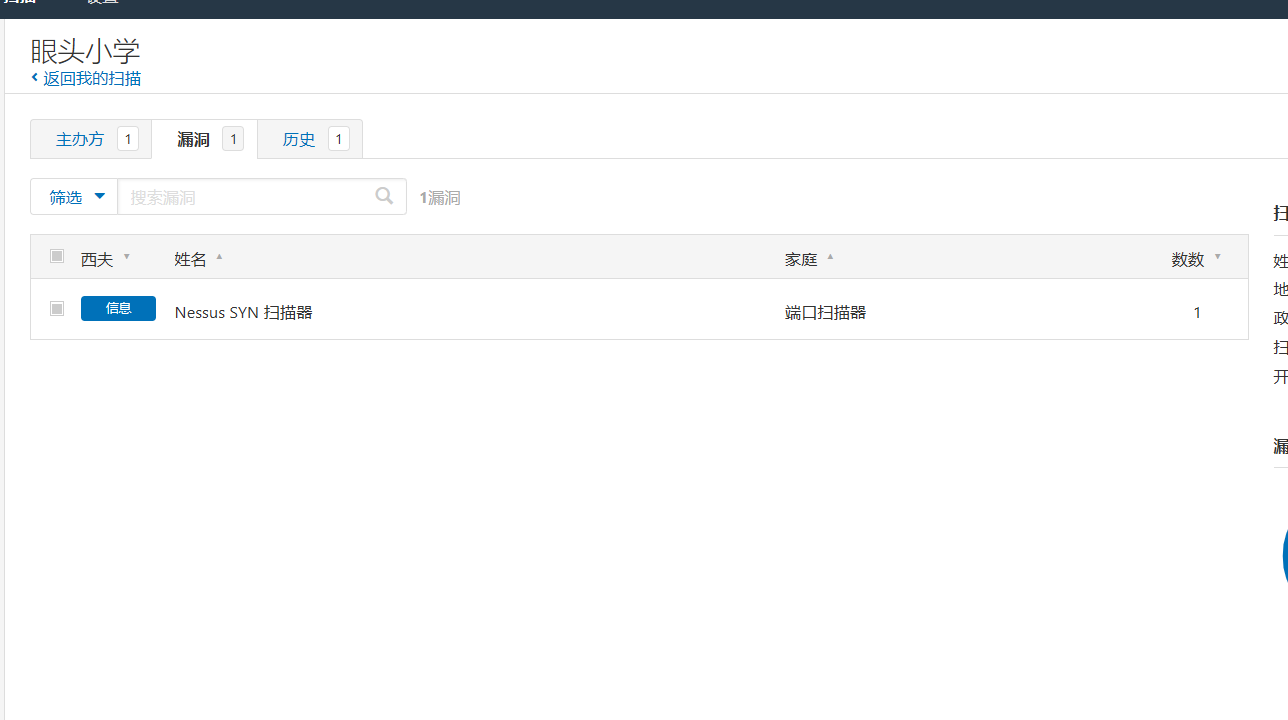Sort by the 家庭 column arrow

coord(830,258)
